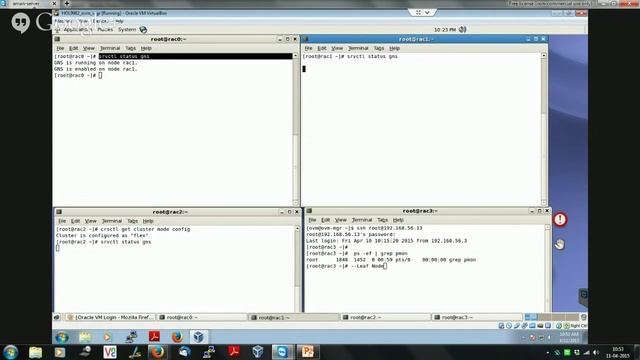Click the GNOME trash icon on panel
640x360 pixels.
coord(584,317)
